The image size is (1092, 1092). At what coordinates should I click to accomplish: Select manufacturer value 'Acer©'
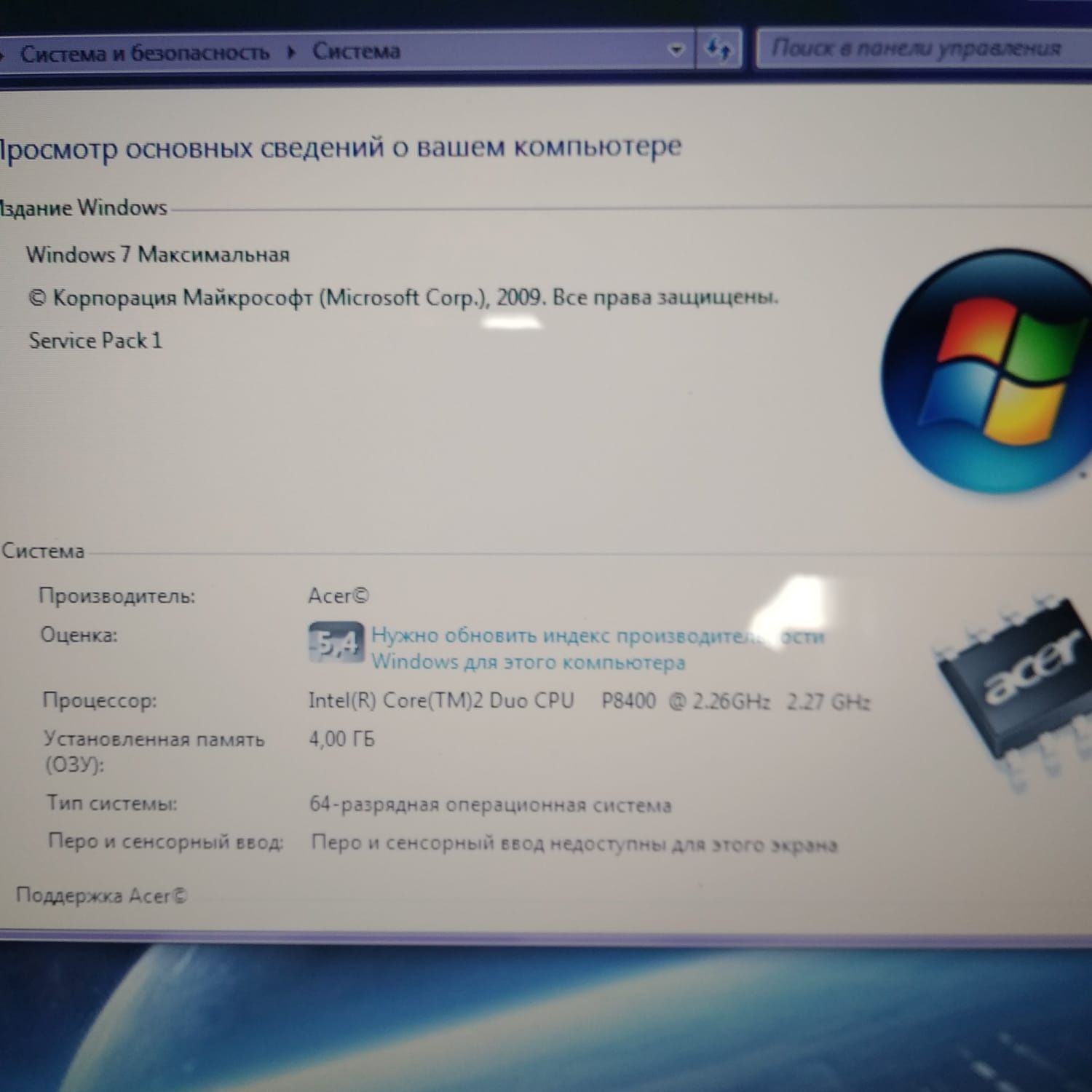click(x=339, y=596)
